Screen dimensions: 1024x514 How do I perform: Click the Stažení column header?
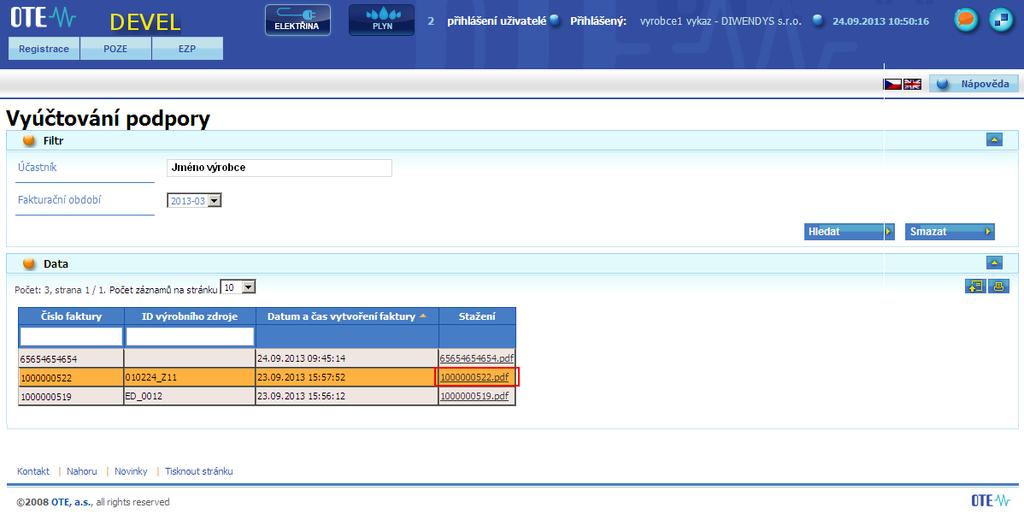click(477, 316)
